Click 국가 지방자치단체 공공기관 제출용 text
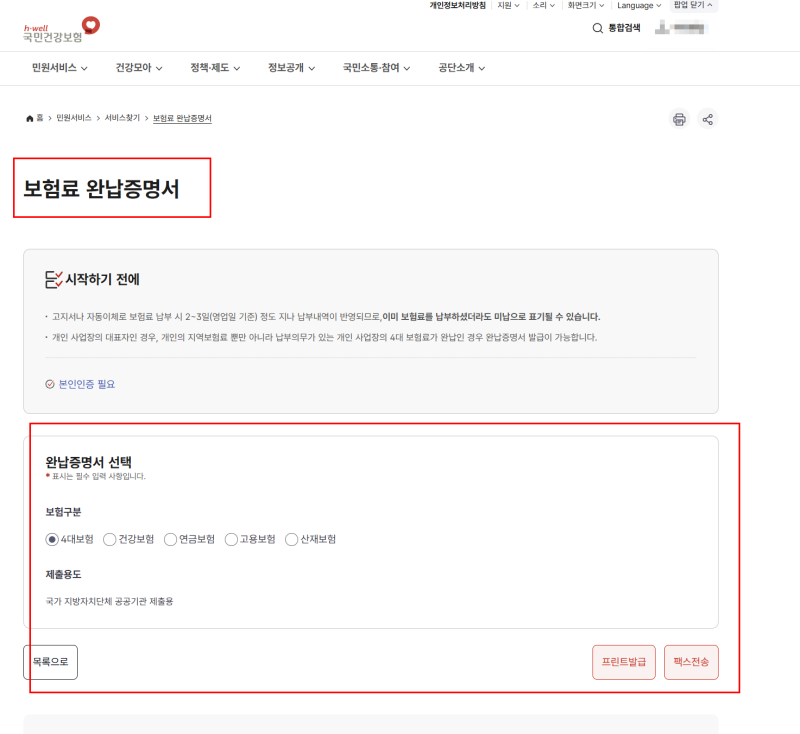This screenshot has width=800, height=734. [x=109, y=601]
